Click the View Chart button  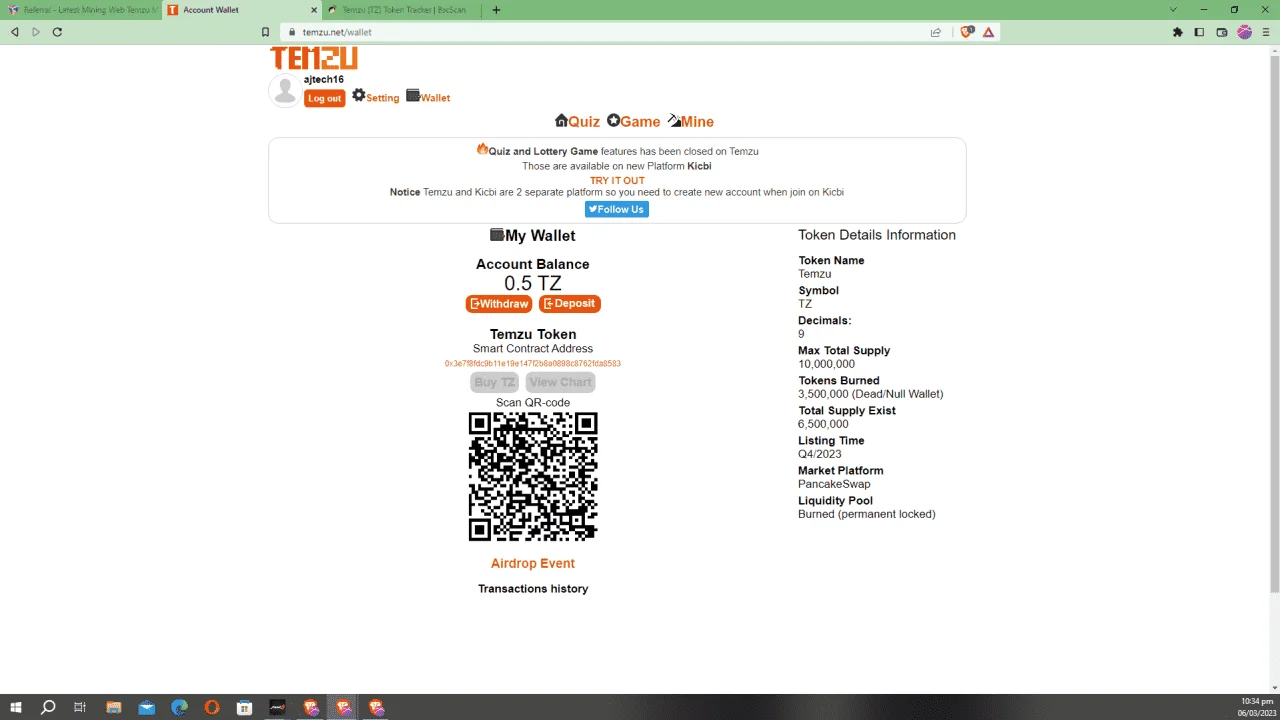(x=560, y=382)
